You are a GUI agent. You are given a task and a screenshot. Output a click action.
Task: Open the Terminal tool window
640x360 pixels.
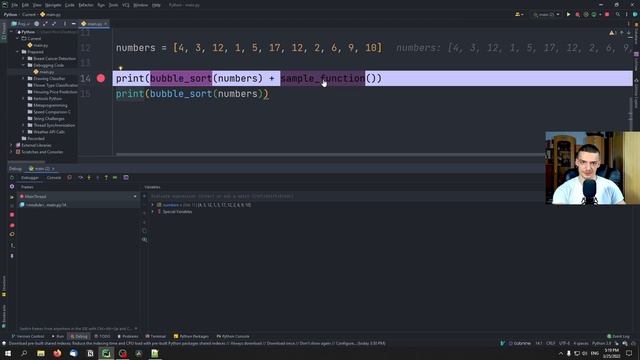pyautogui.click(x=156, y=336)
